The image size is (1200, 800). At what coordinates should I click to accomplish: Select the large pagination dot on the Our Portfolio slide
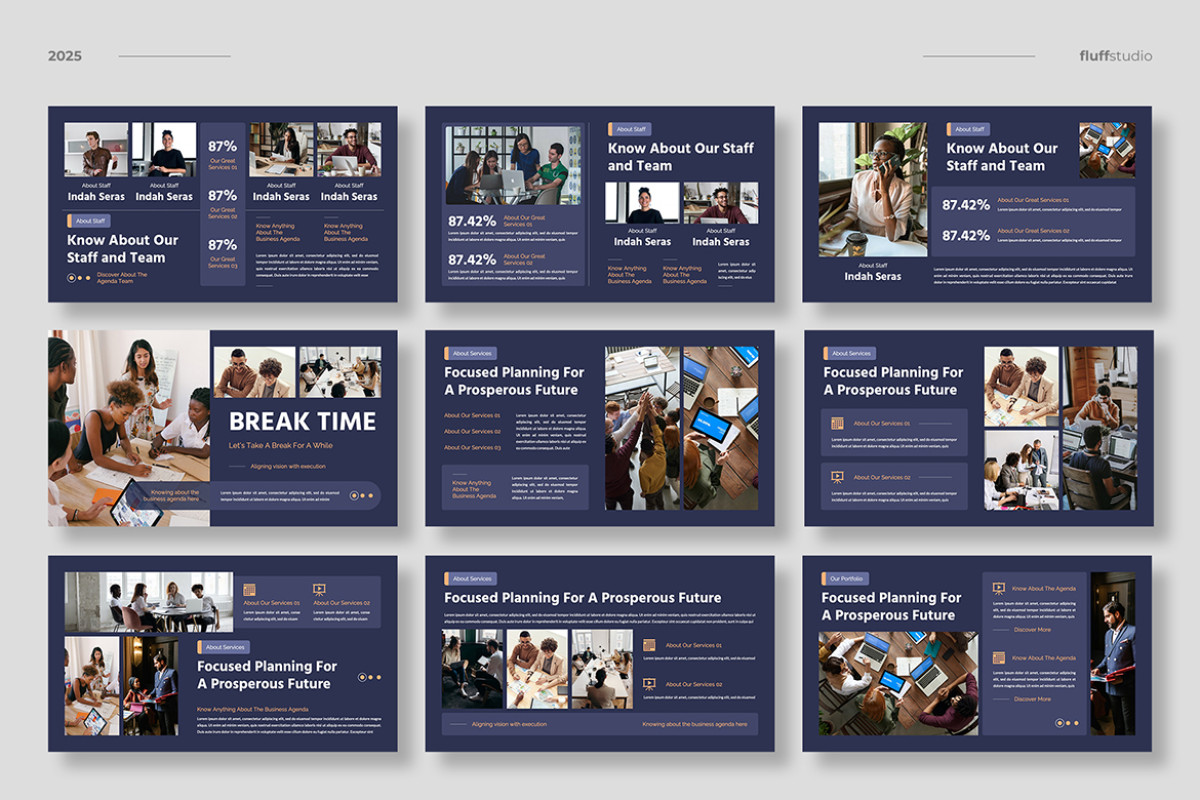(1060, 723)
